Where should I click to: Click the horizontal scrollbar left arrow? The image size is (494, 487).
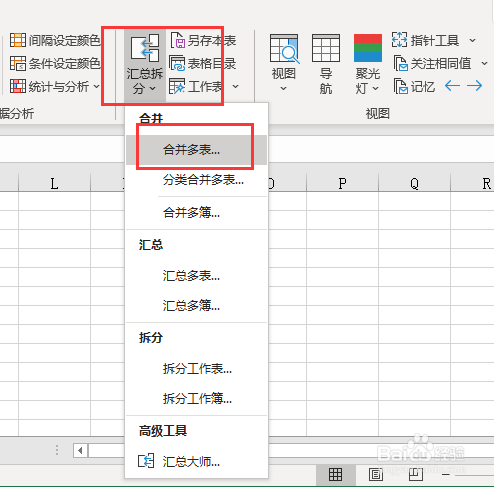click(80, 451)
